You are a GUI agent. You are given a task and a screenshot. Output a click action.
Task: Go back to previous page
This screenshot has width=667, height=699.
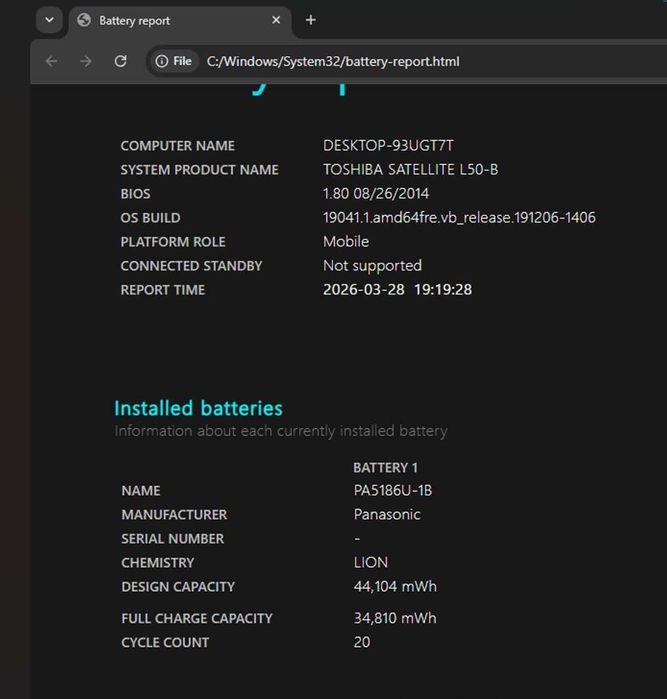52,61
